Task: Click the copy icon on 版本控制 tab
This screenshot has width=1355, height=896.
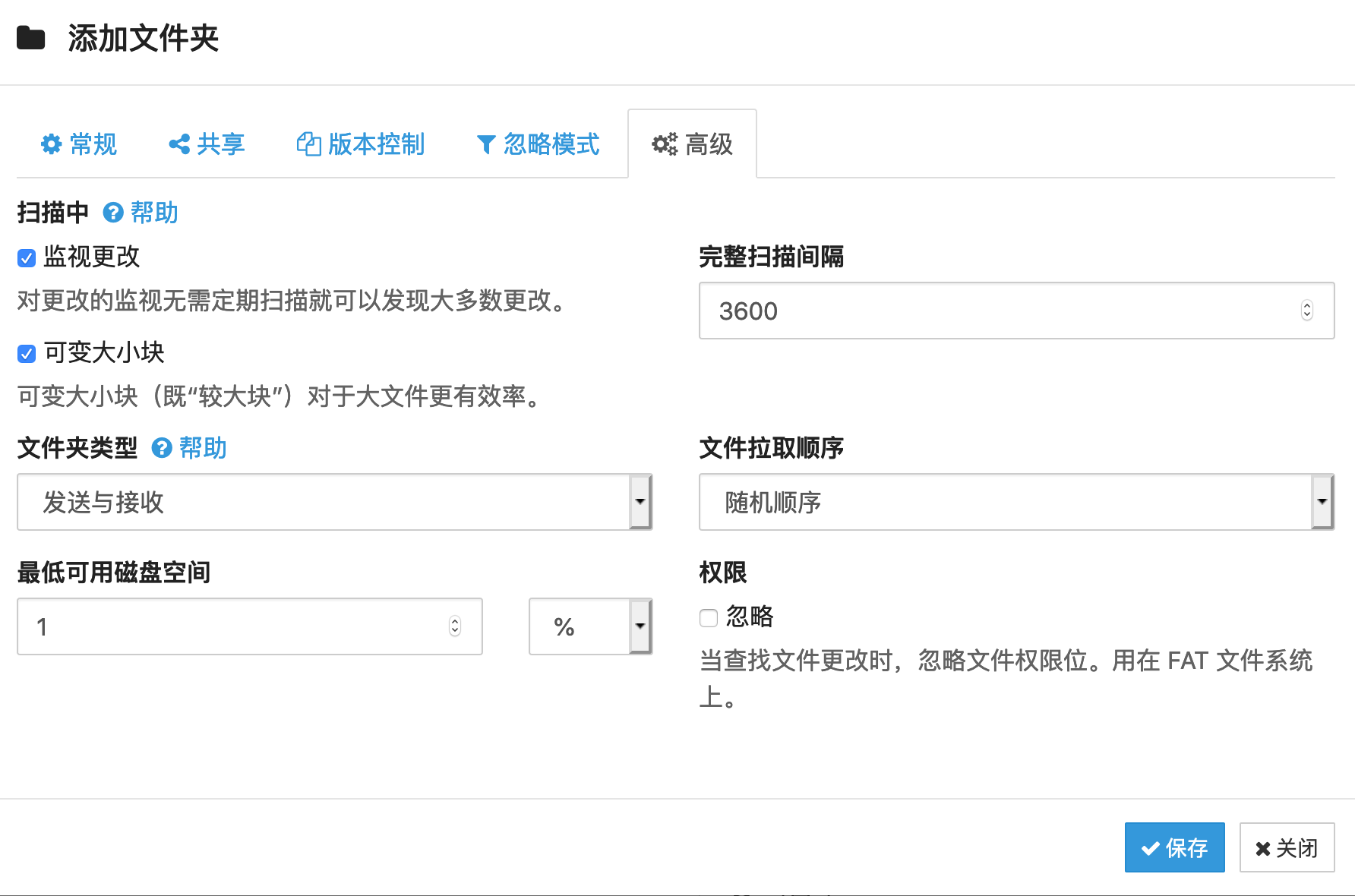Action: tap(308, 144)
